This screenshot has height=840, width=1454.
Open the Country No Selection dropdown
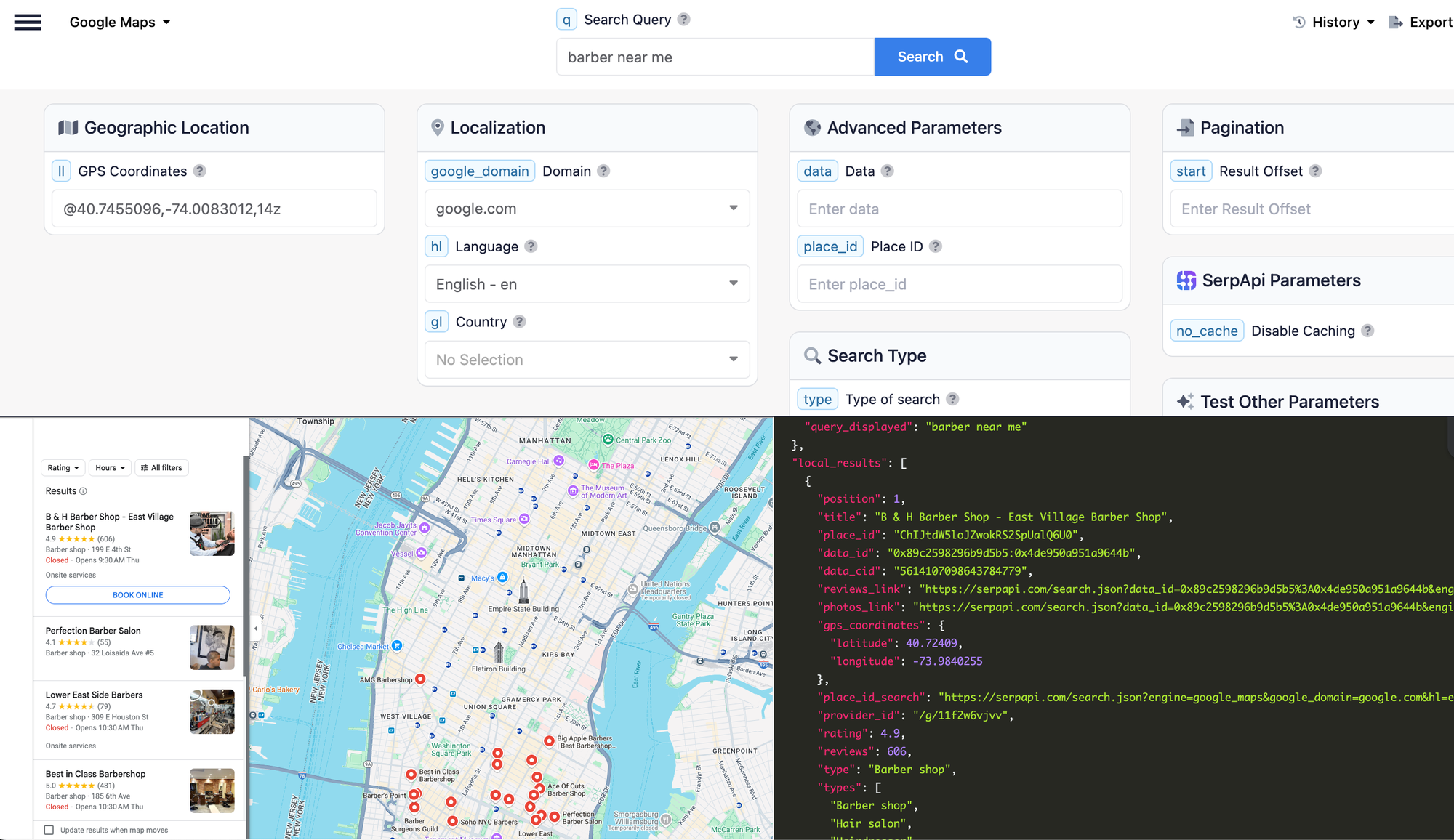click(x=587, y=360)
